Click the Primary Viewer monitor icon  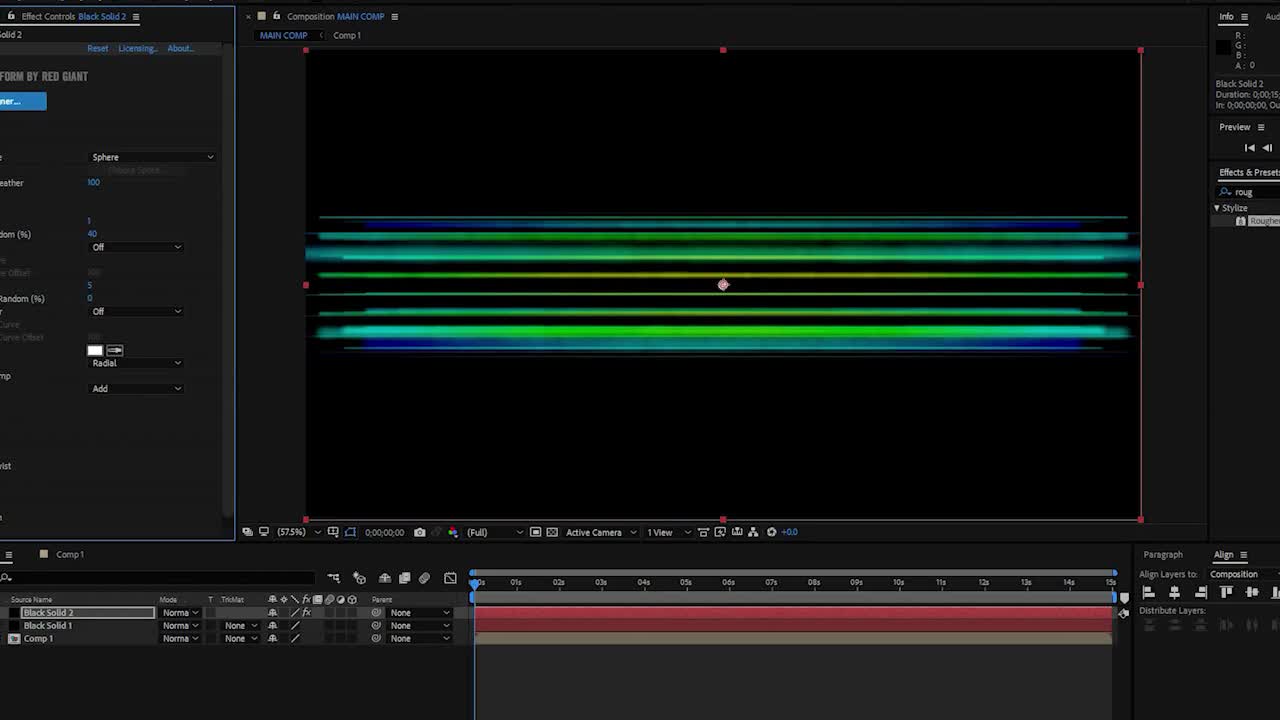pyautogui.click(x=263, y=532)
